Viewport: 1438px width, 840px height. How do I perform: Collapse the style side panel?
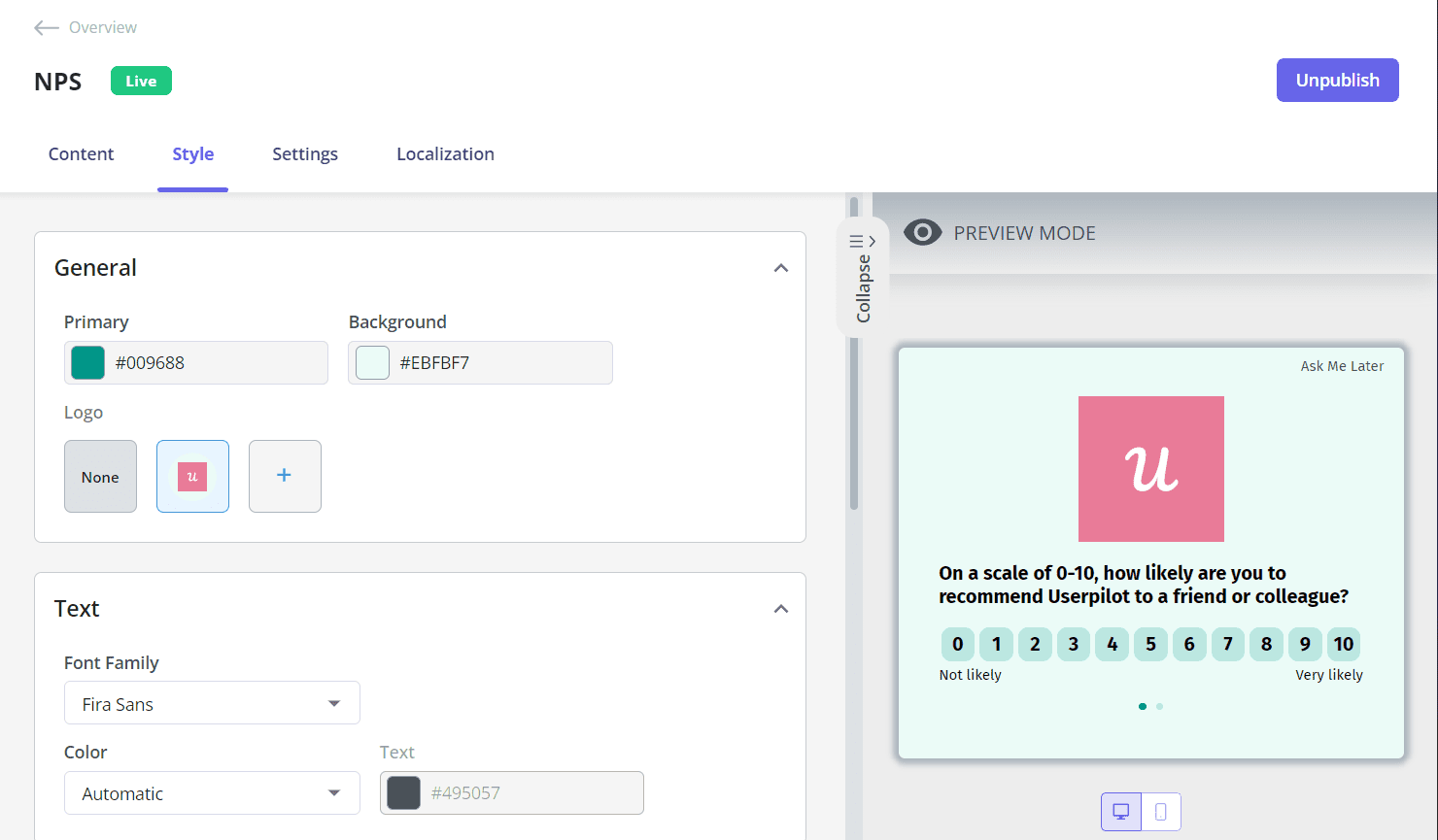[863, 277]
